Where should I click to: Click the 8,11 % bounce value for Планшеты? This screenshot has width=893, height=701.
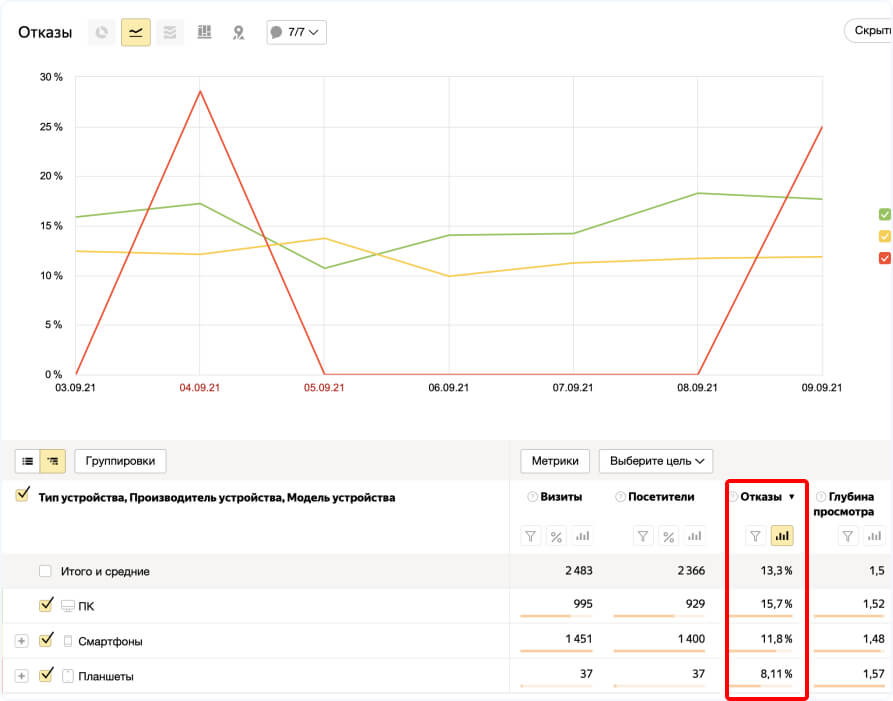coord(776,674)
